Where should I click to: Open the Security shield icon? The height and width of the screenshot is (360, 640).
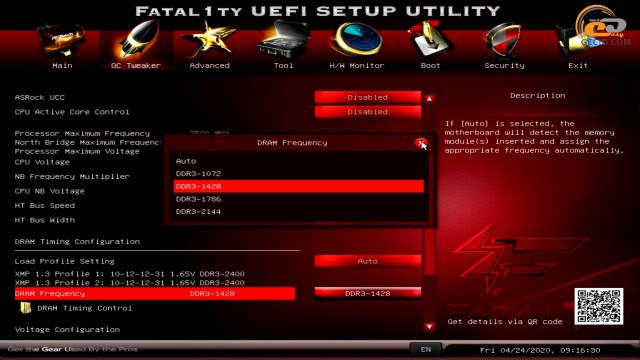tap(504, 41)
